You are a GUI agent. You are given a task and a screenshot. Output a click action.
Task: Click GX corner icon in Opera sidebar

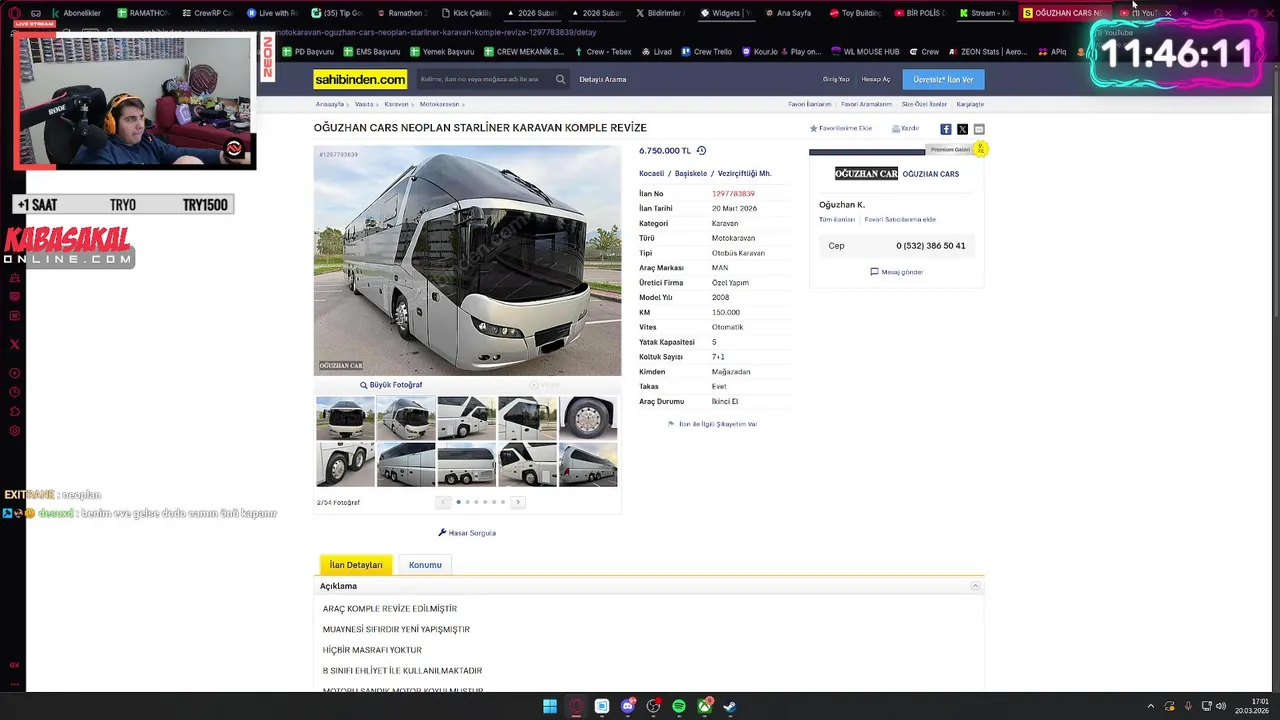click(14, 665)
